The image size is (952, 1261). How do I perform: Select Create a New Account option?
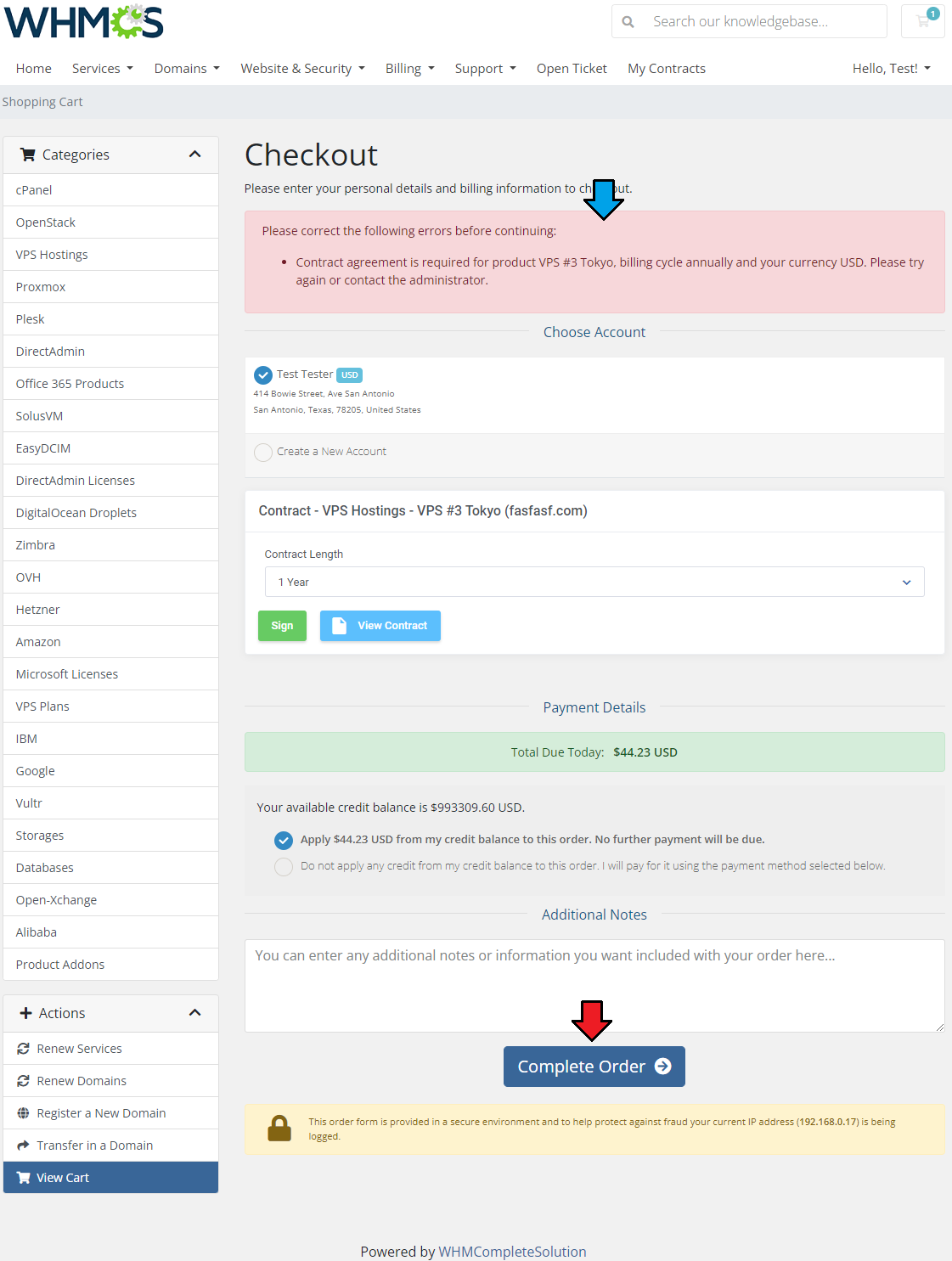263,452
